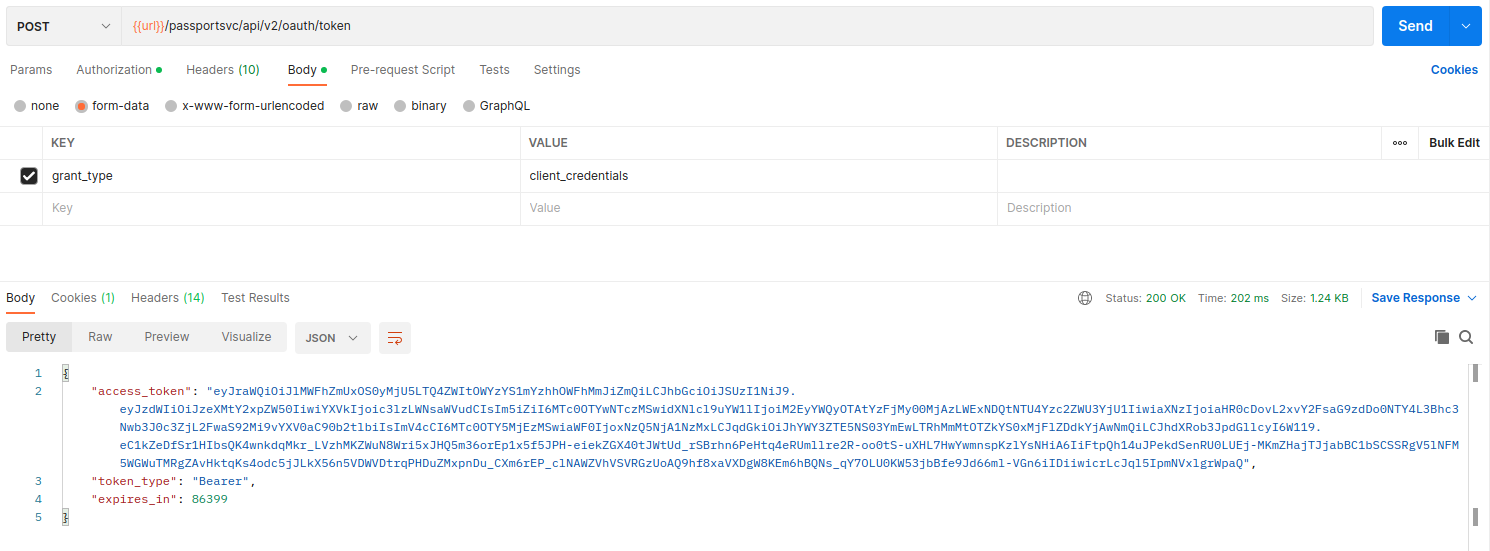The width and height of the screenshot is (1490, 551).
Task: Toggle the wrap lines icon
Action: [x=395, y=338]
